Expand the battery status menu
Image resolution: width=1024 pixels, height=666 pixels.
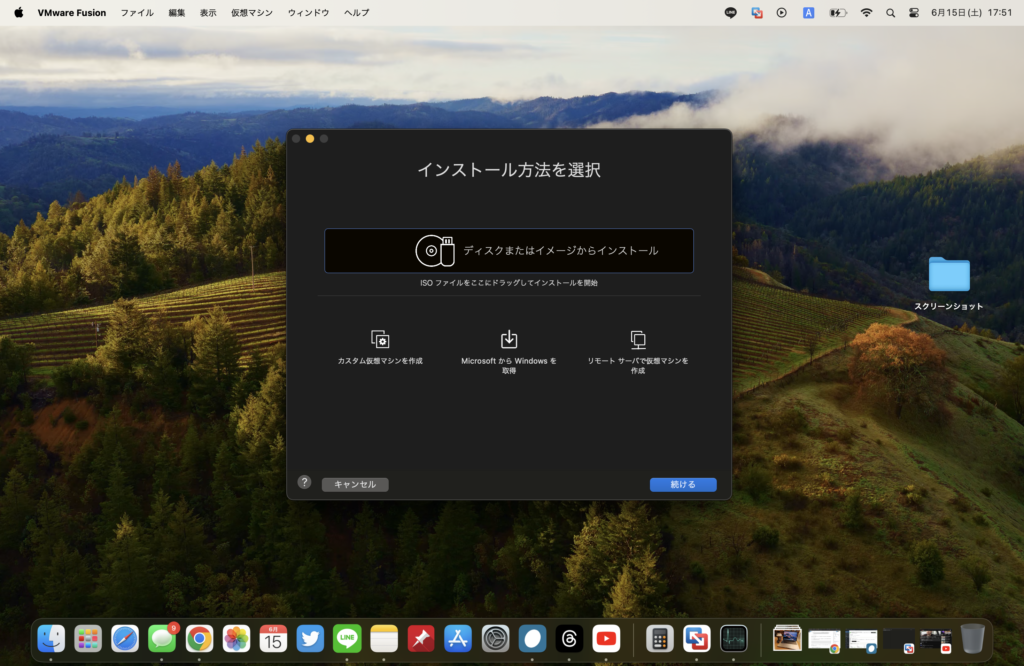pos(838,13)
